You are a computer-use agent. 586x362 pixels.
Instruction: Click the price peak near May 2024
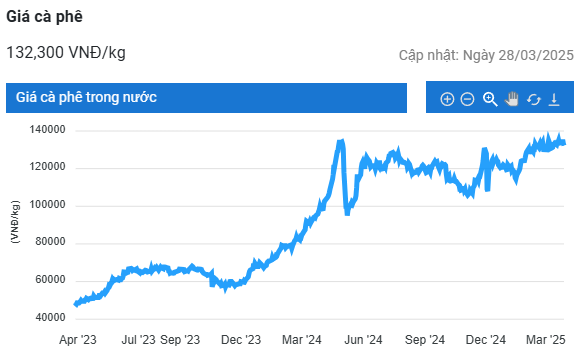340,142
